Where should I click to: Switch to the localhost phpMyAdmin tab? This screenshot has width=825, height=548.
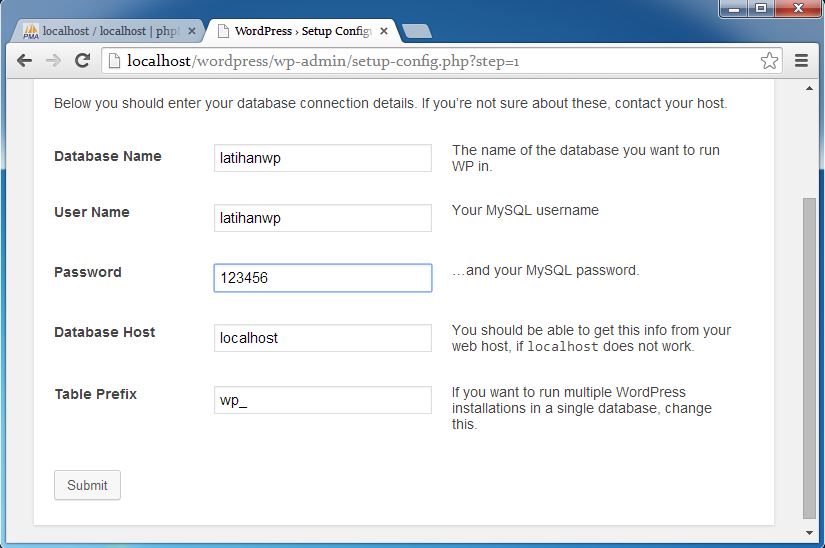(107, 31)
